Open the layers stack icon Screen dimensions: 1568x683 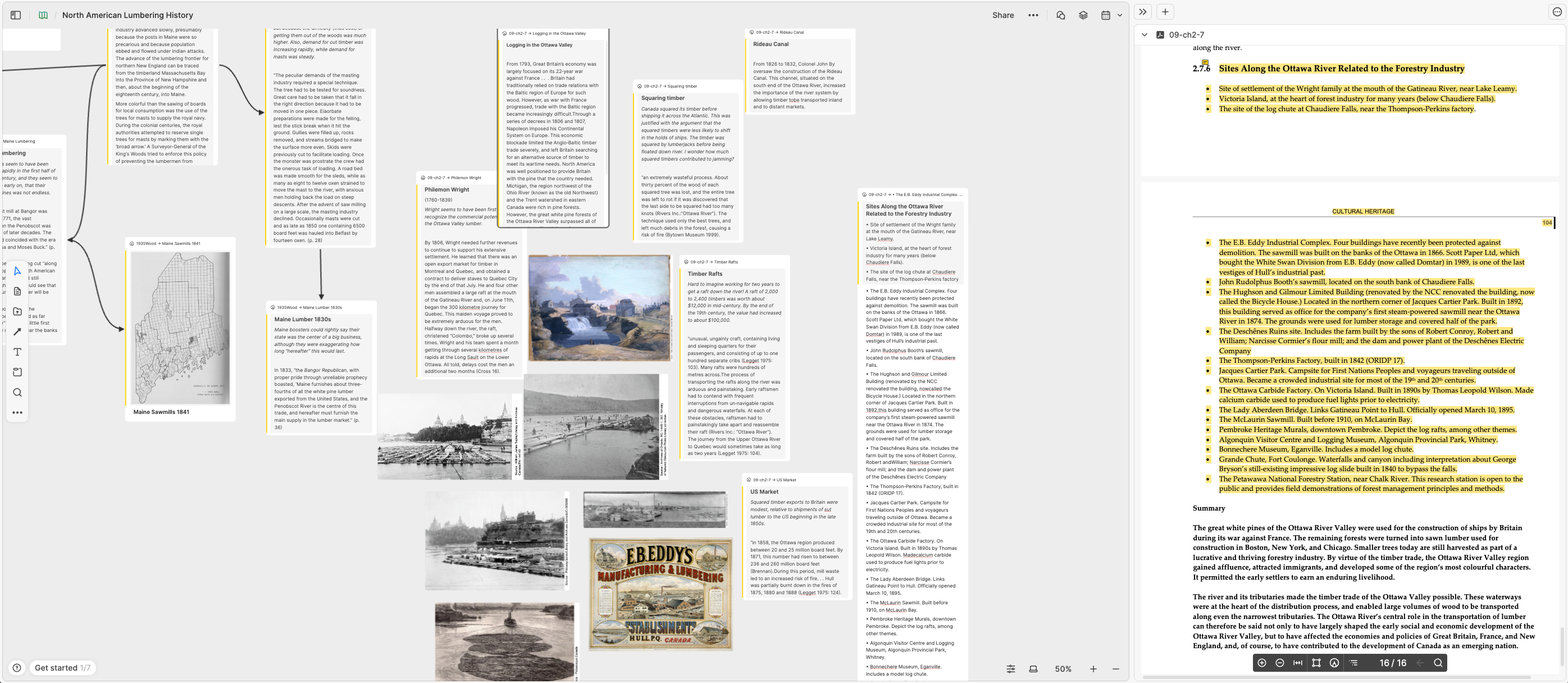[x=1083, y=15]
